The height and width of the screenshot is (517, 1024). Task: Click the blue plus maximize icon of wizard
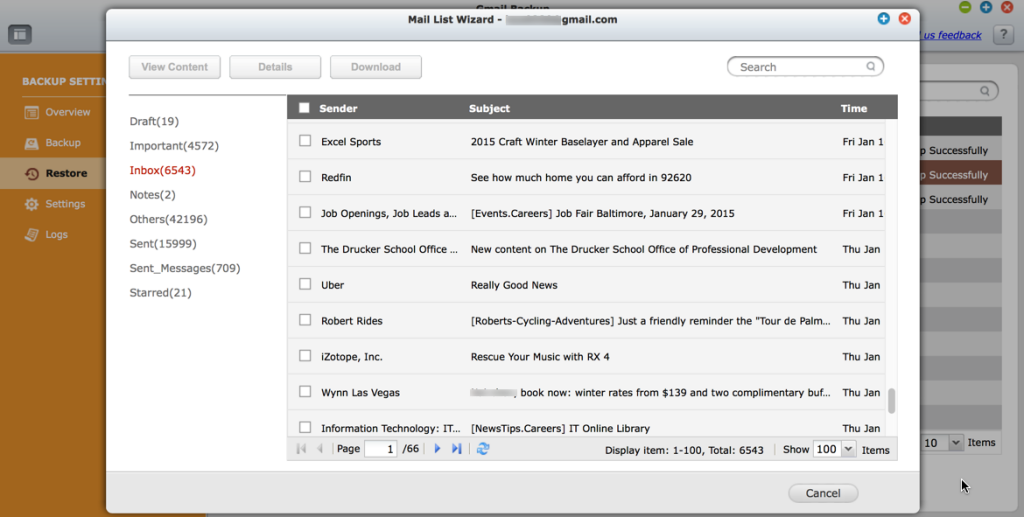(883, 18)
